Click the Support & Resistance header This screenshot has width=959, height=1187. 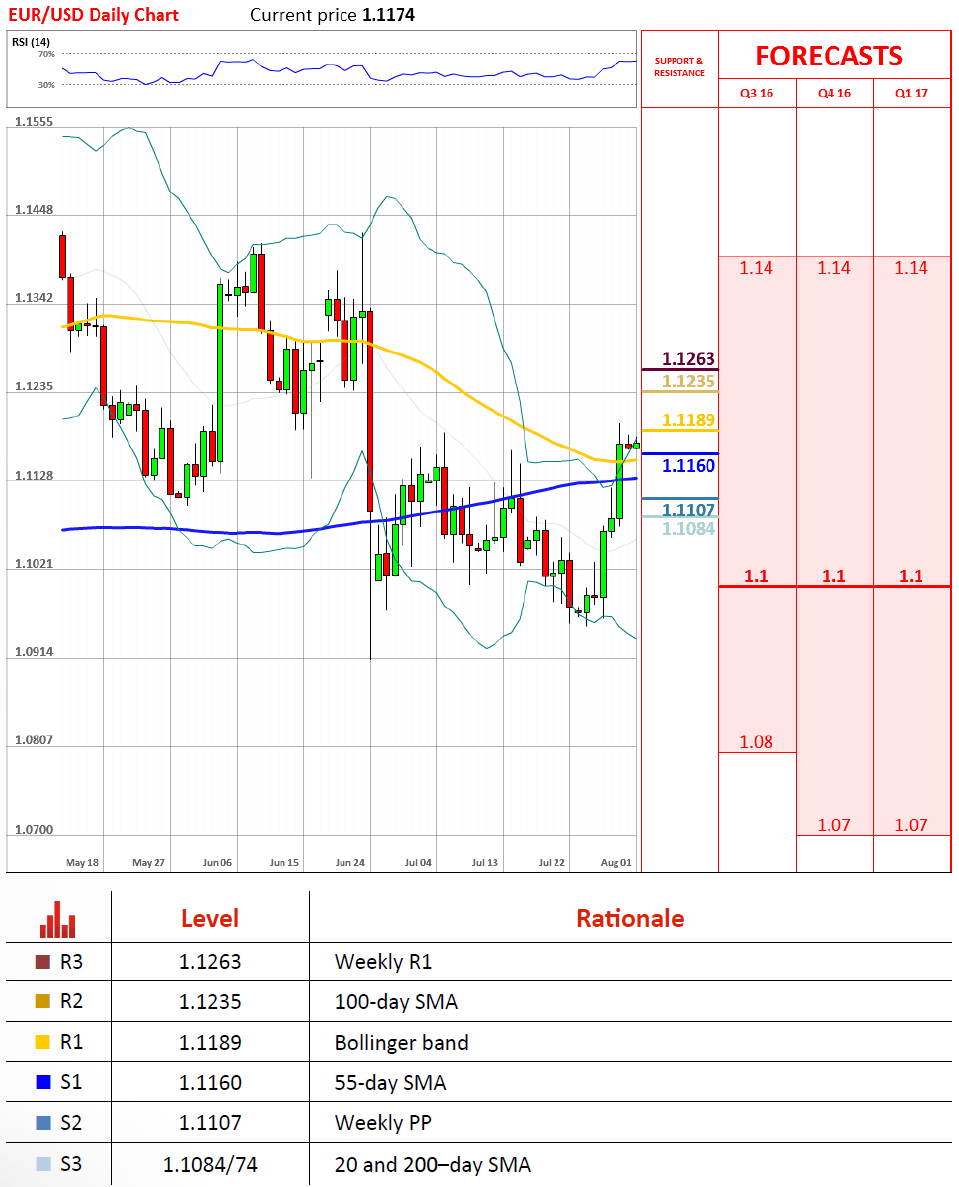pos(679,67)
